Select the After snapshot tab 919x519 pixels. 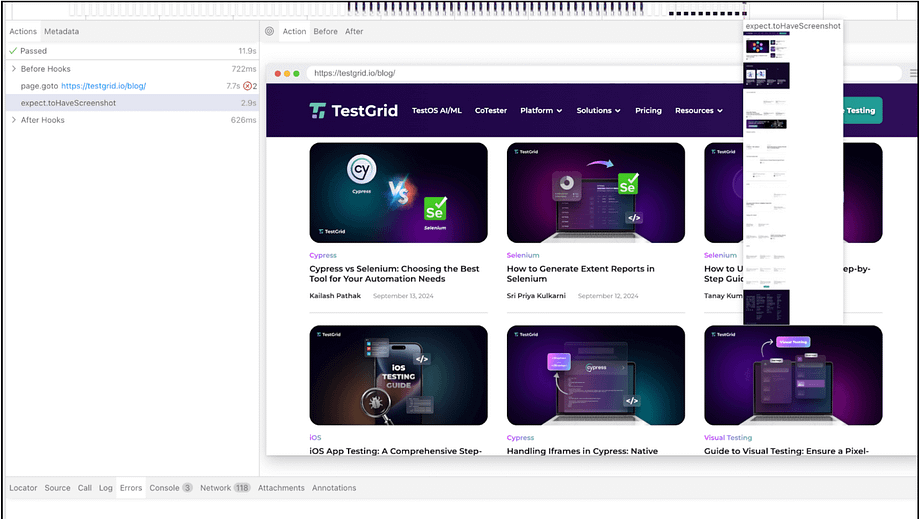point(354,31)
